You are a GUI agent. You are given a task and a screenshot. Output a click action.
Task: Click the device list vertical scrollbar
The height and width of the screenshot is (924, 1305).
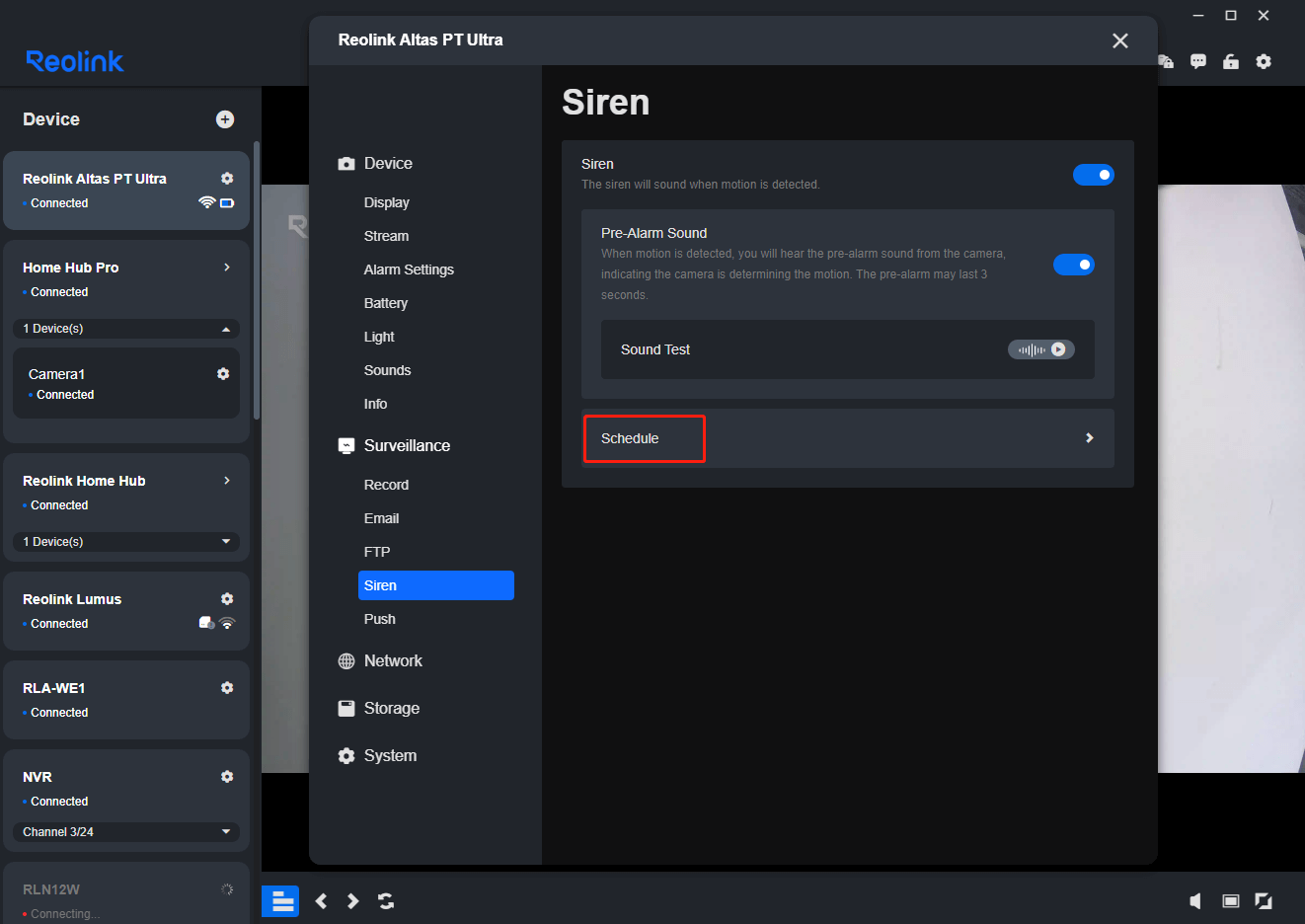pyautogui.click(x=257, y=280)
